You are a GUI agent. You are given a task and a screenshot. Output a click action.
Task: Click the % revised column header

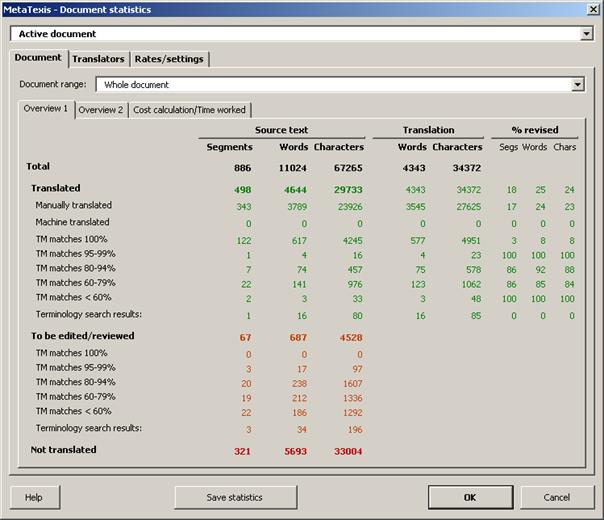(x=535, y=130)
